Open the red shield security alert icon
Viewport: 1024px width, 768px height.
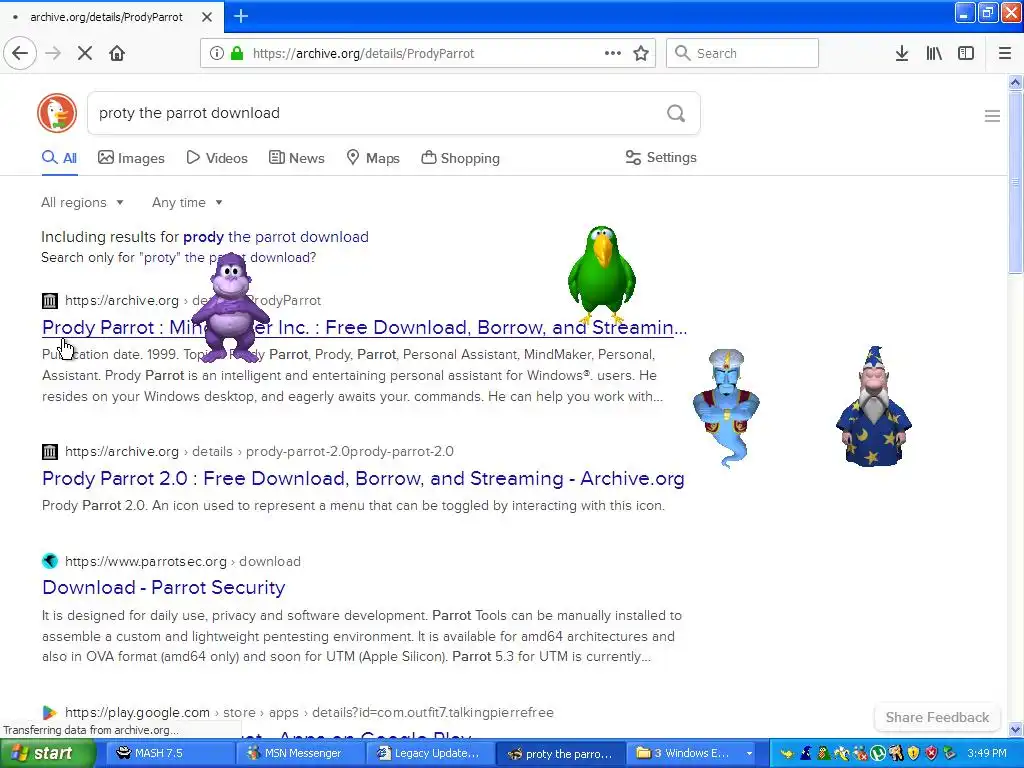931,753
